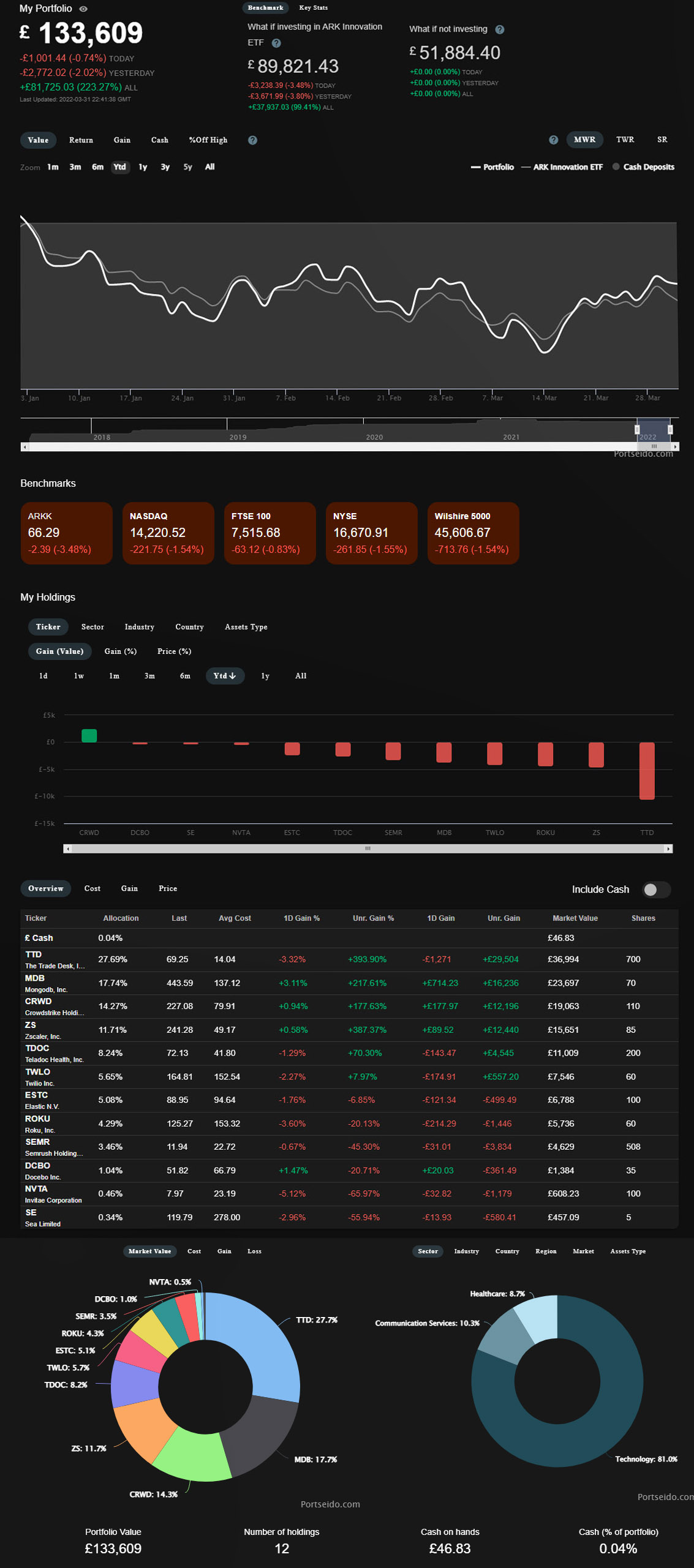Click help icon next to %Off High
Viewport: 694px width, 1568px height.
point(252,140)
